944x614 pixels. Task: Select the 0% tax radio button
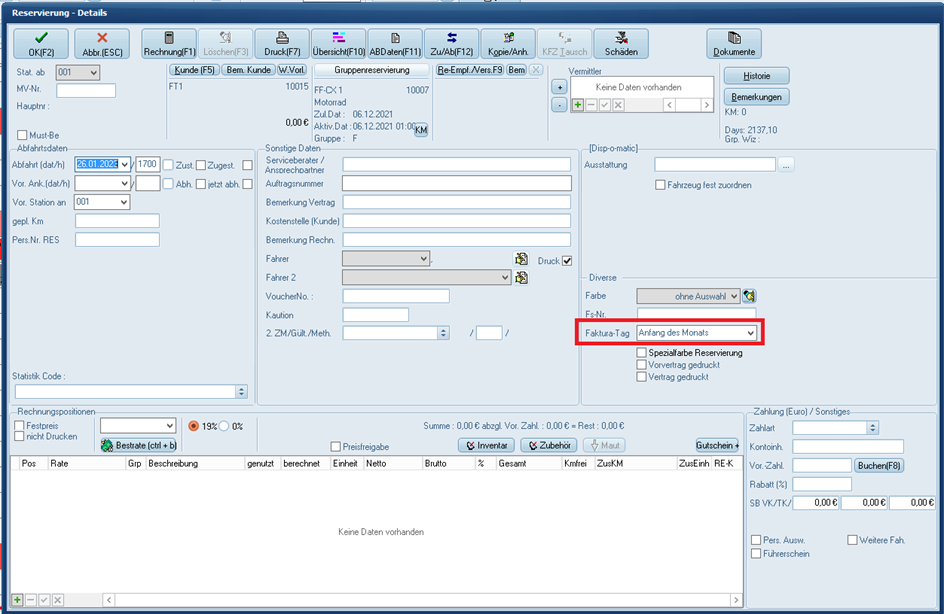coord(224,426)
